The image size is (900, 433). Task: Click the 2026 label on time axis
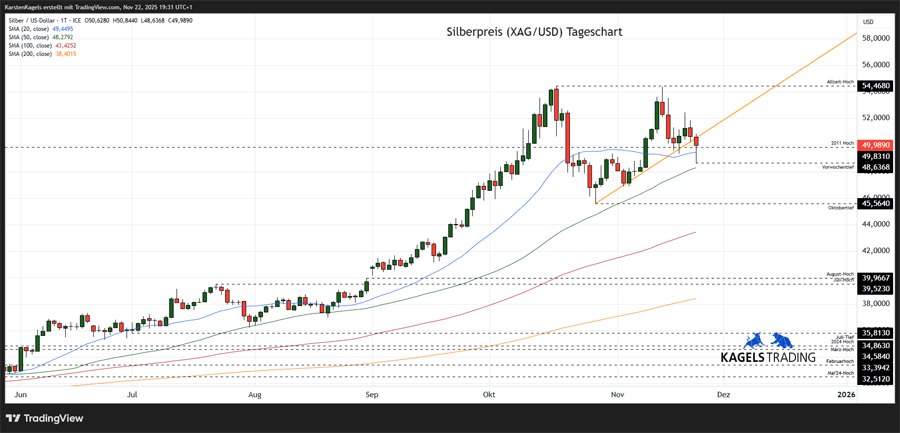845,396
